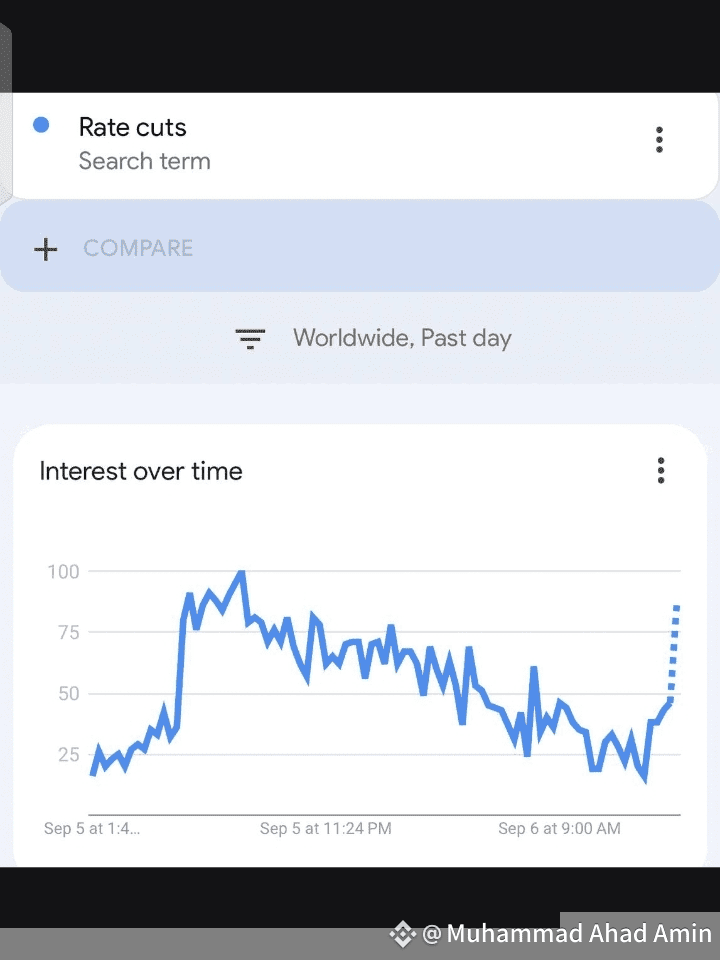Image resolution: width=720 pixels, height=960 pixels.
Task: Click the 25 y-axis value label
Action: coord(69,754)
